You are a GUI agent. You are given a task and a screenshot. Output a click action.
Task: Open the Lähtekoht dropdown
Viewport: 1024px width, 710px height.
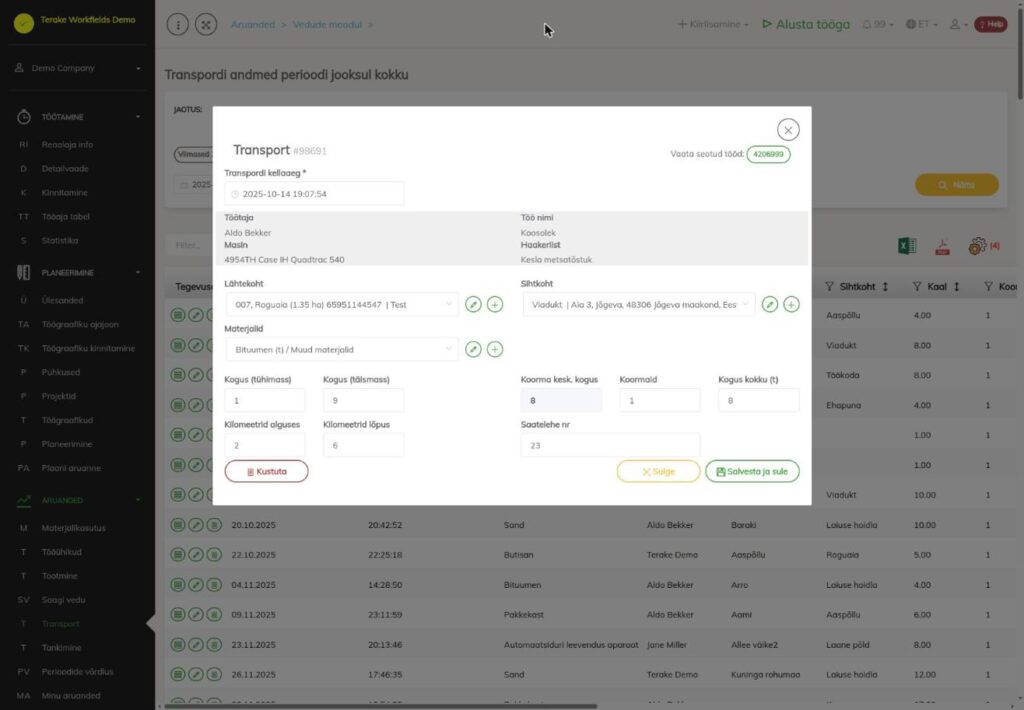342,304
